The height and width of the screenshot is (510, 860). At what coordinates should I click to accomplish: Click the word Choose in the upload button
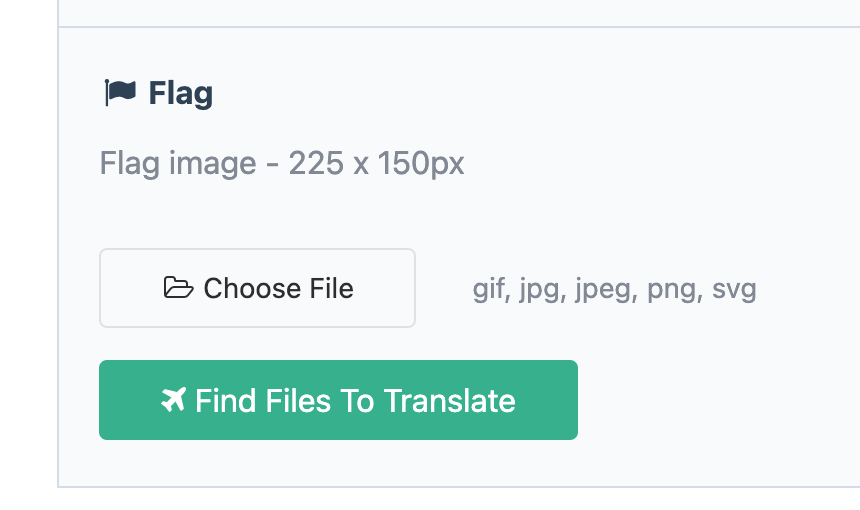tap(252, 288)
